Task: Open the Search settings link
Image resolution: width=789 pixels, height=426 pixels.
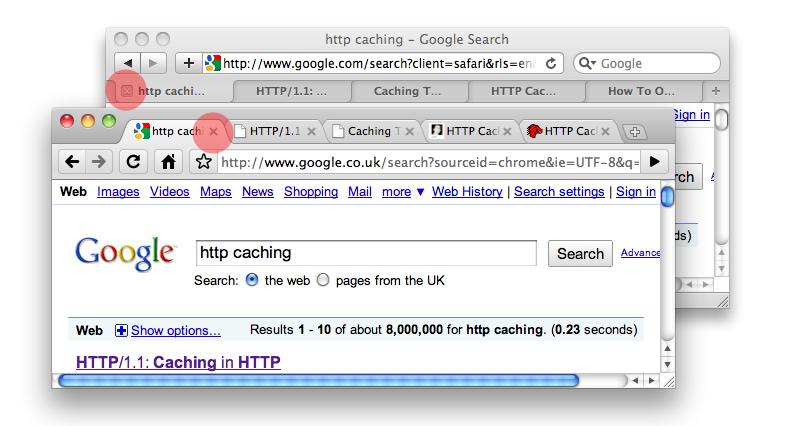Action: pyautogui.click(x=559, y=192)
